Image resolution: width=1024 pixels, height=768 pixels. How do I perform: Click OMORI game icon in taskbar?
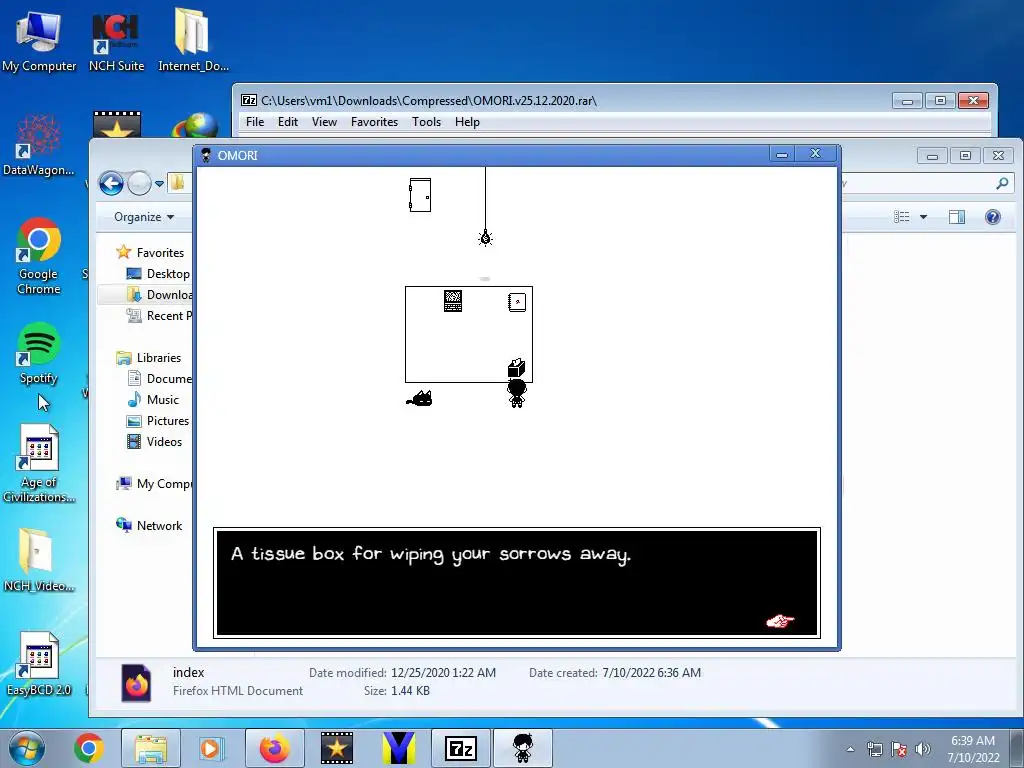522,748
